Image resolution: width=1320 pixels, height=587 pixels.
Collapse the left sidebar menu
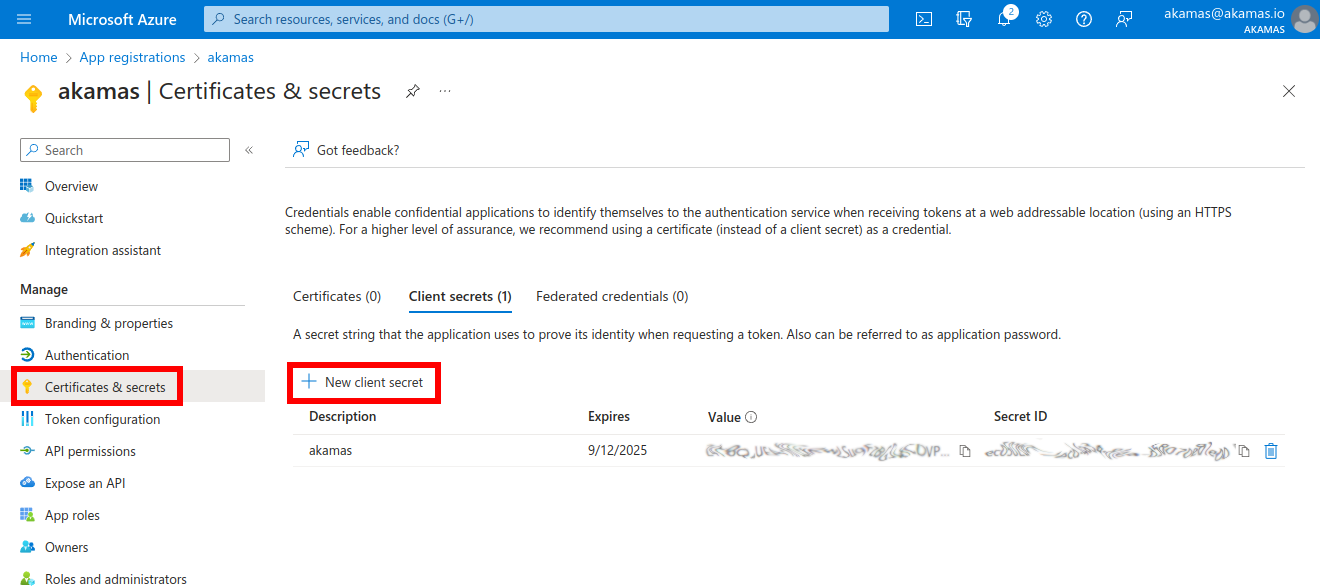(x=249, y=150)
